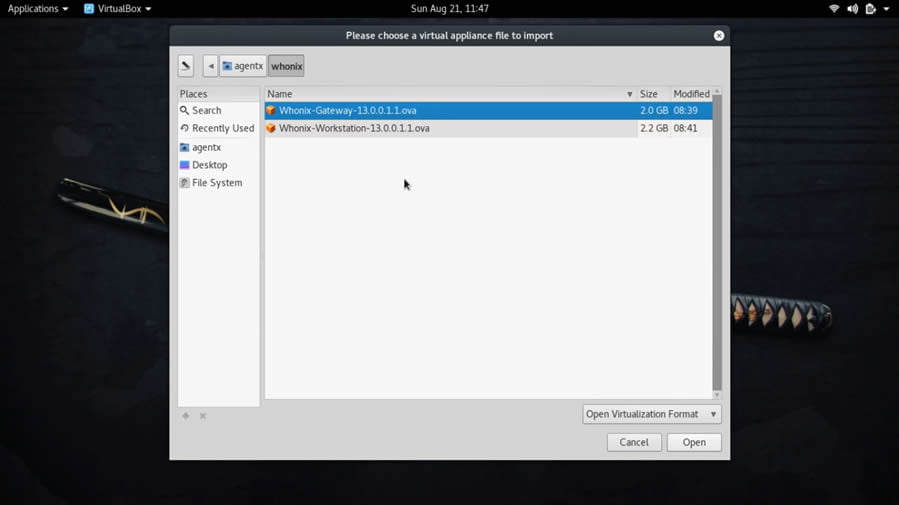899x505 pixels.
Task: Close the file chooser dialog
Action: [718, 36]
